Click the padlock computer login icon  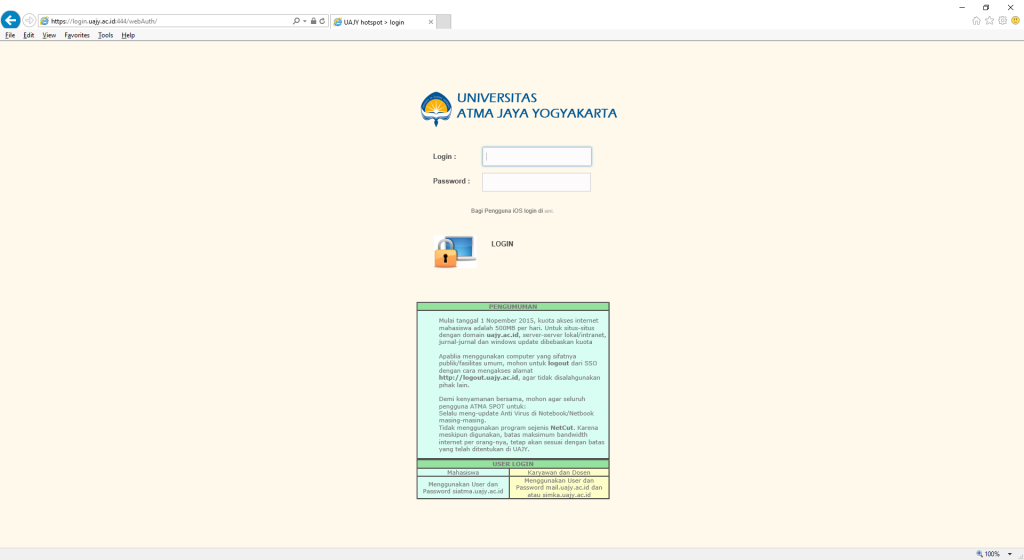455,252
